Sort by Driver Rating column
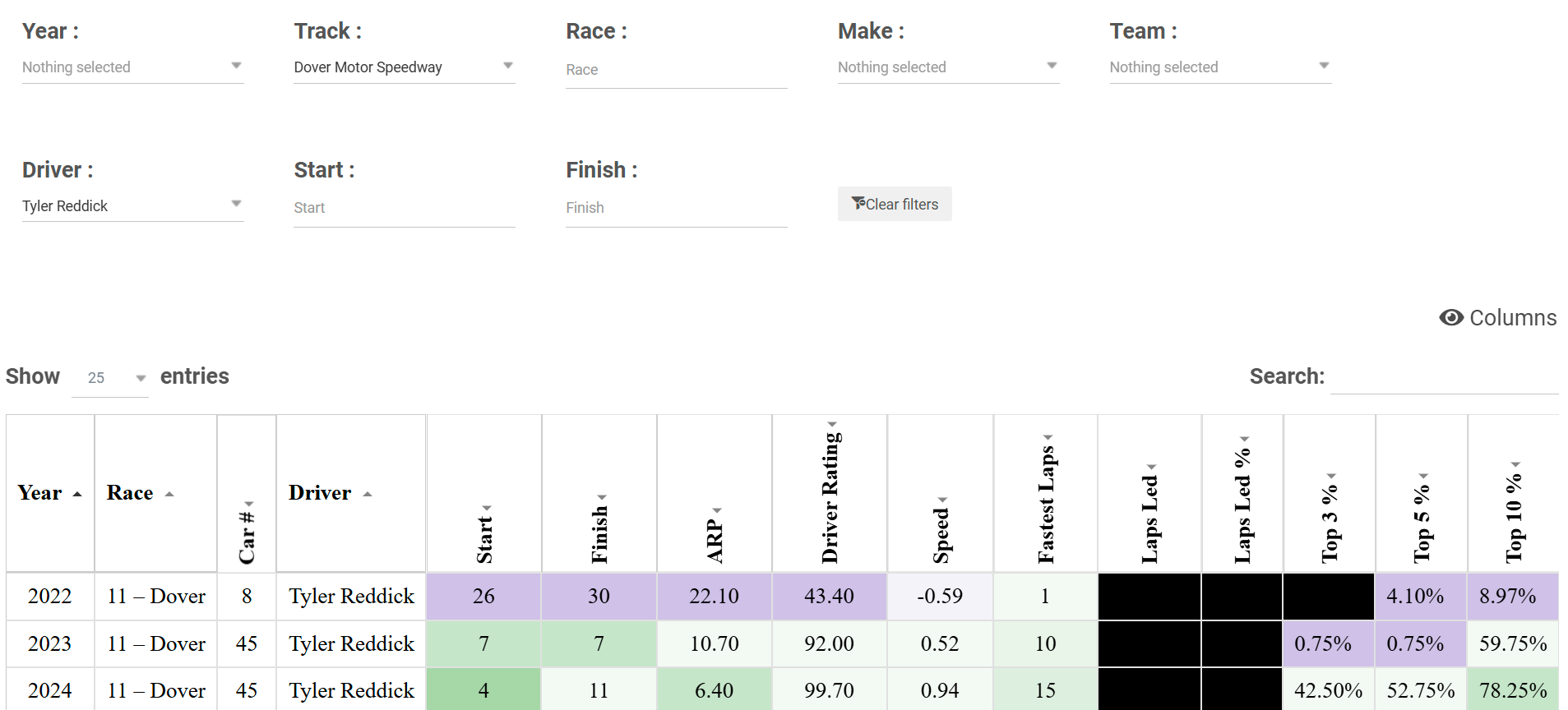 pyautogui.click(x=830, y=493)
